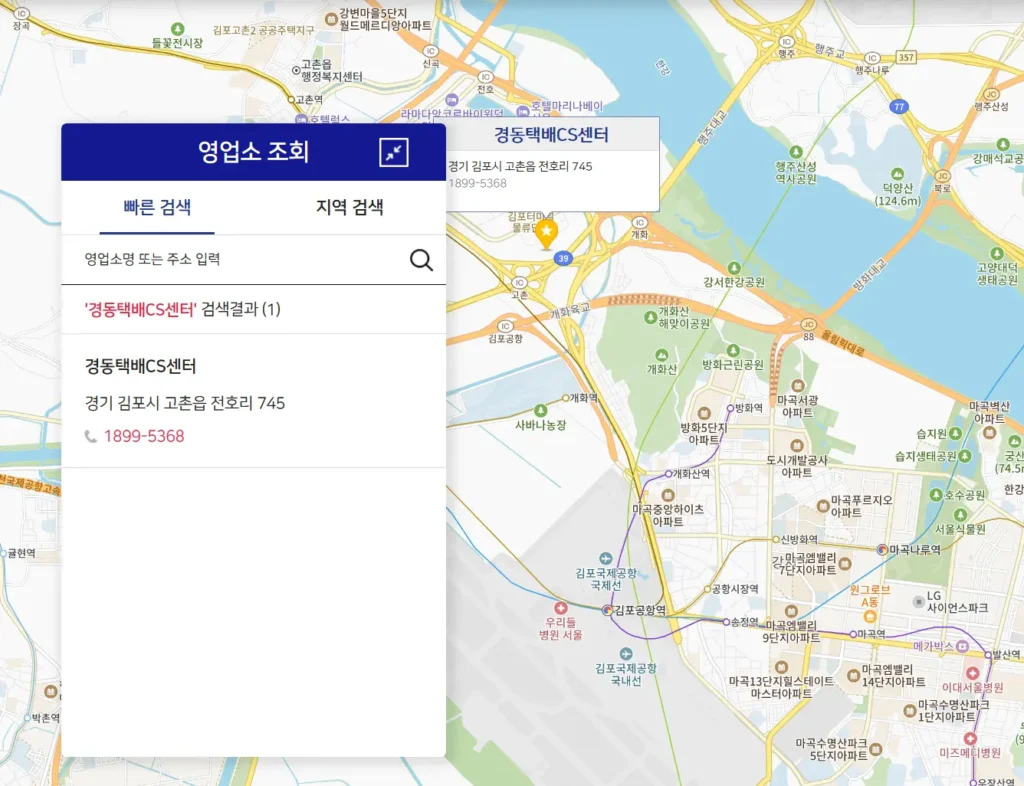Click the route 39 highway shield
This screenshot has width=1024, height=786.
[564, 258]
